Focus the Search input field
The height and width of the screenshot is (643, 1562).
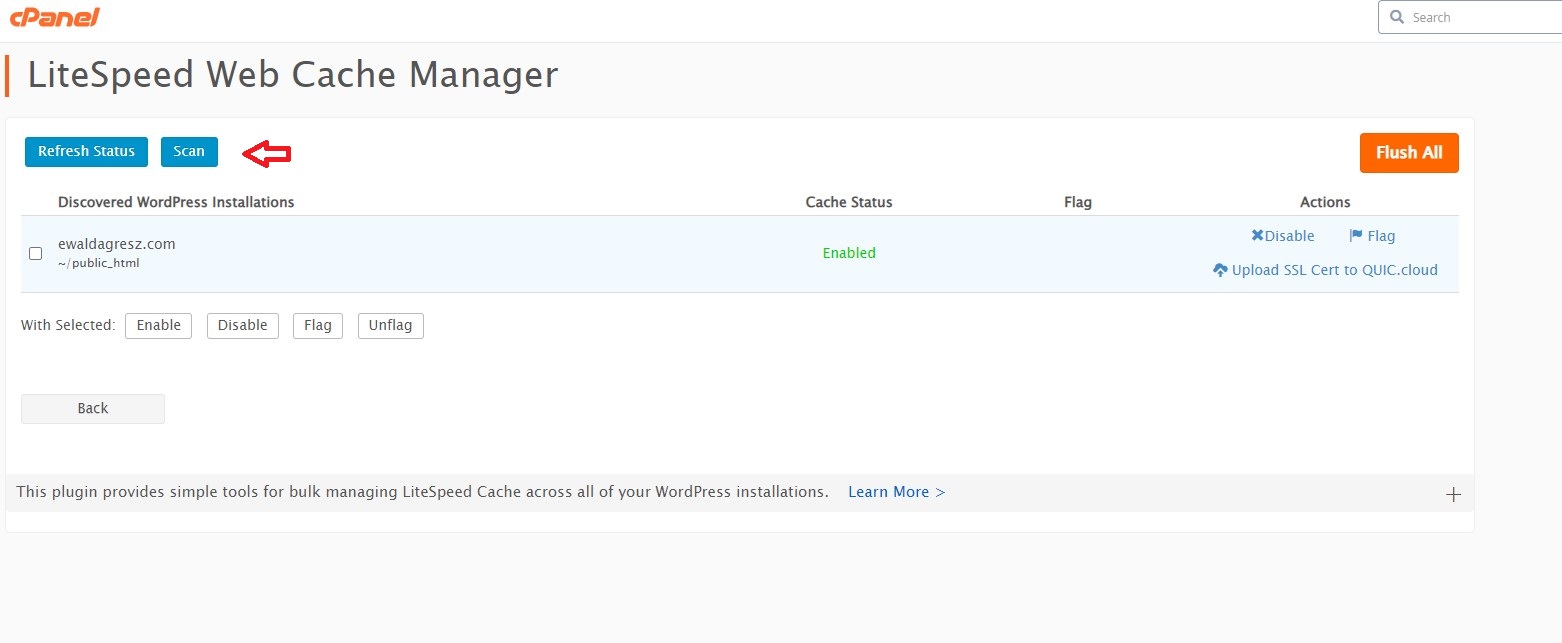(x=1470, y=17)
